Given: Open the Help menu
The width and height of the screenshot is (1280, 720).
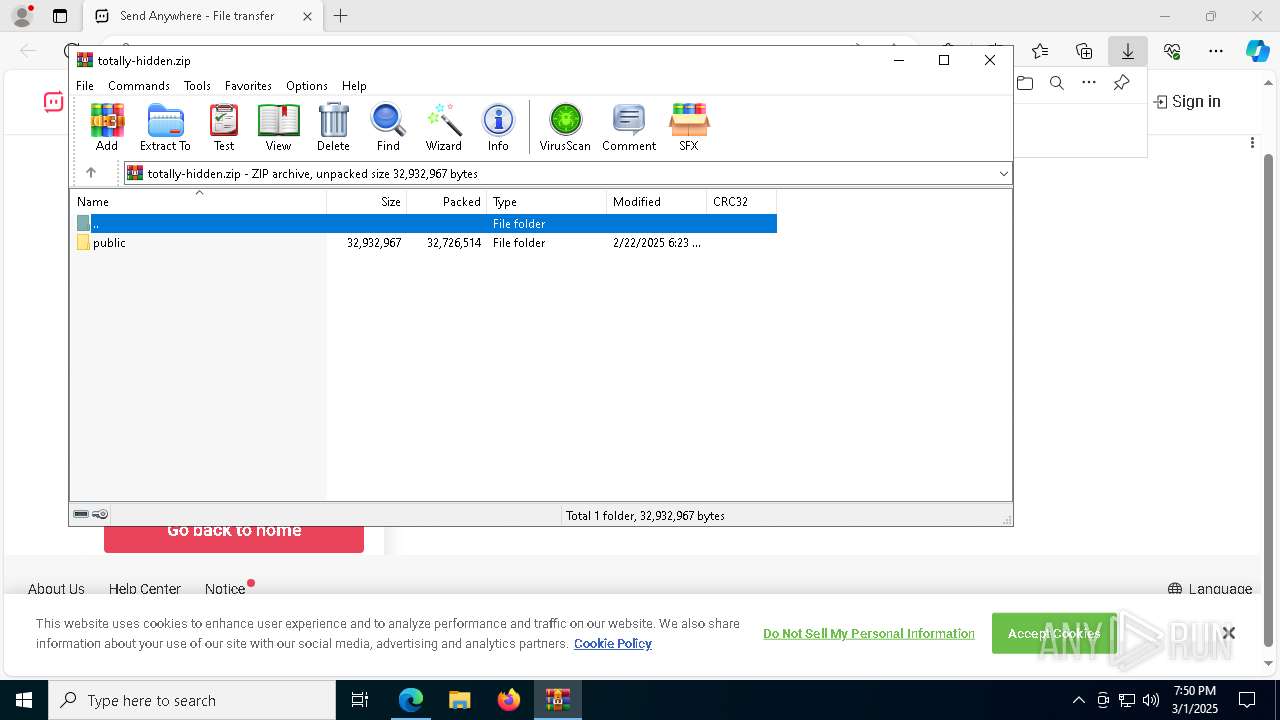Looking at the screenshot, I should pos(354,86).
